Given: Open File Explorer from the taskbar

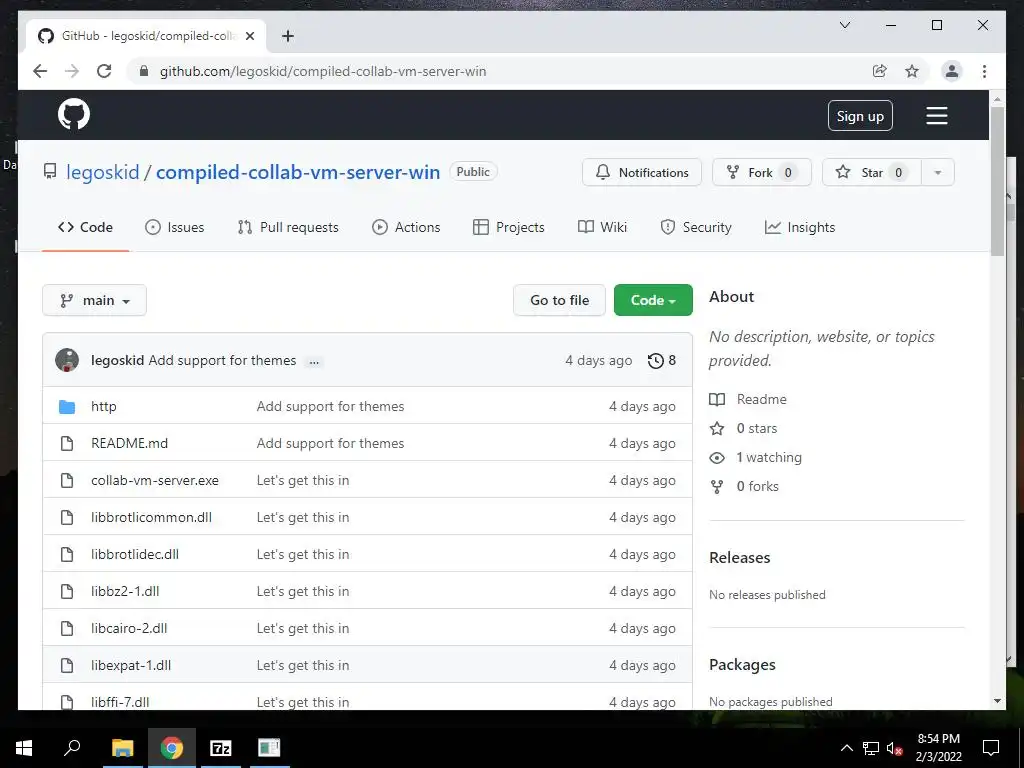Looking at the screenshot, I should click(122, 748).
